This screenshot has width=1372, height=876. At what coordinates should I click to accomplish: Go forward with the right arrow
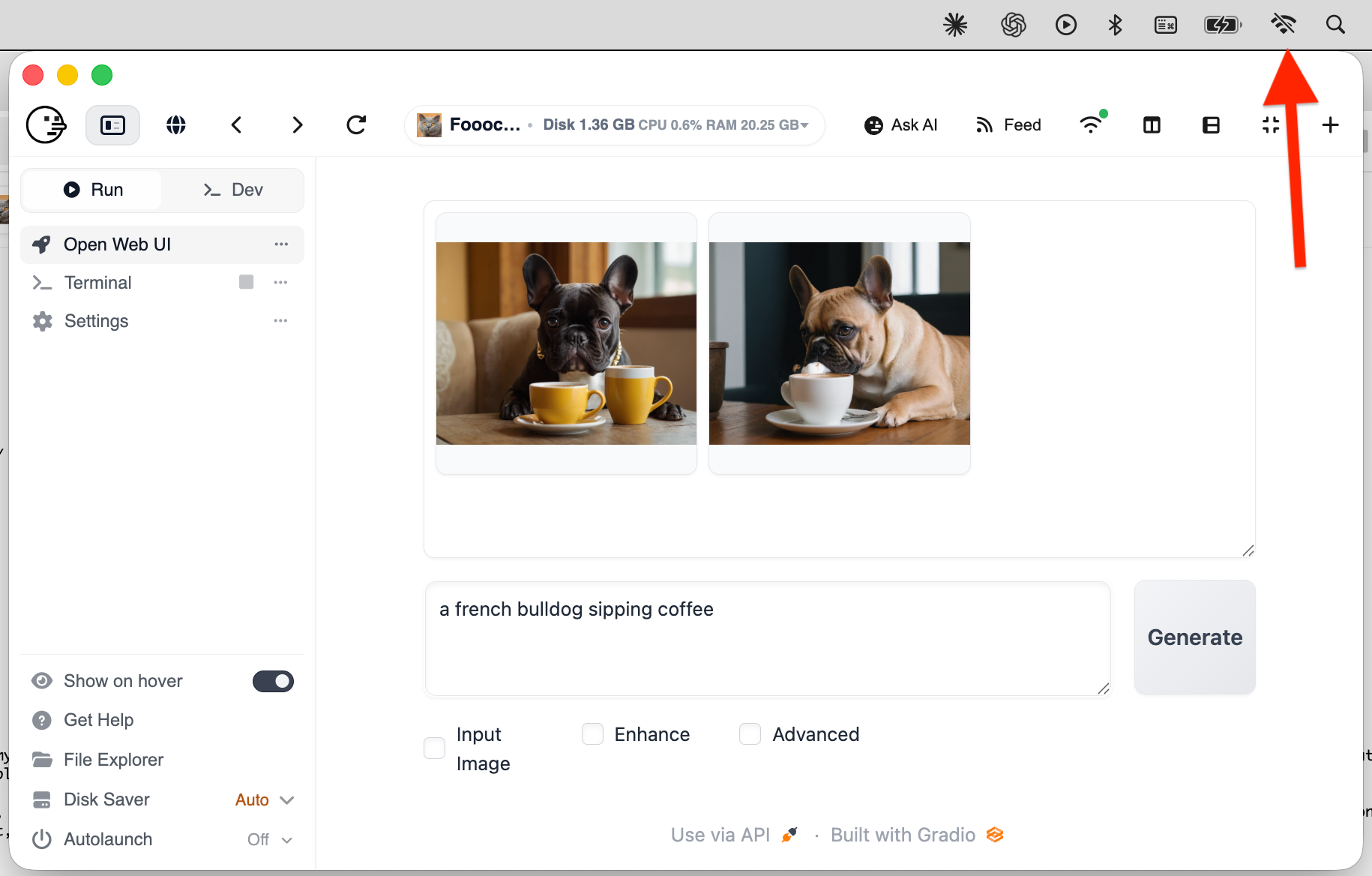pyautogui.click(x=298, y=125)
